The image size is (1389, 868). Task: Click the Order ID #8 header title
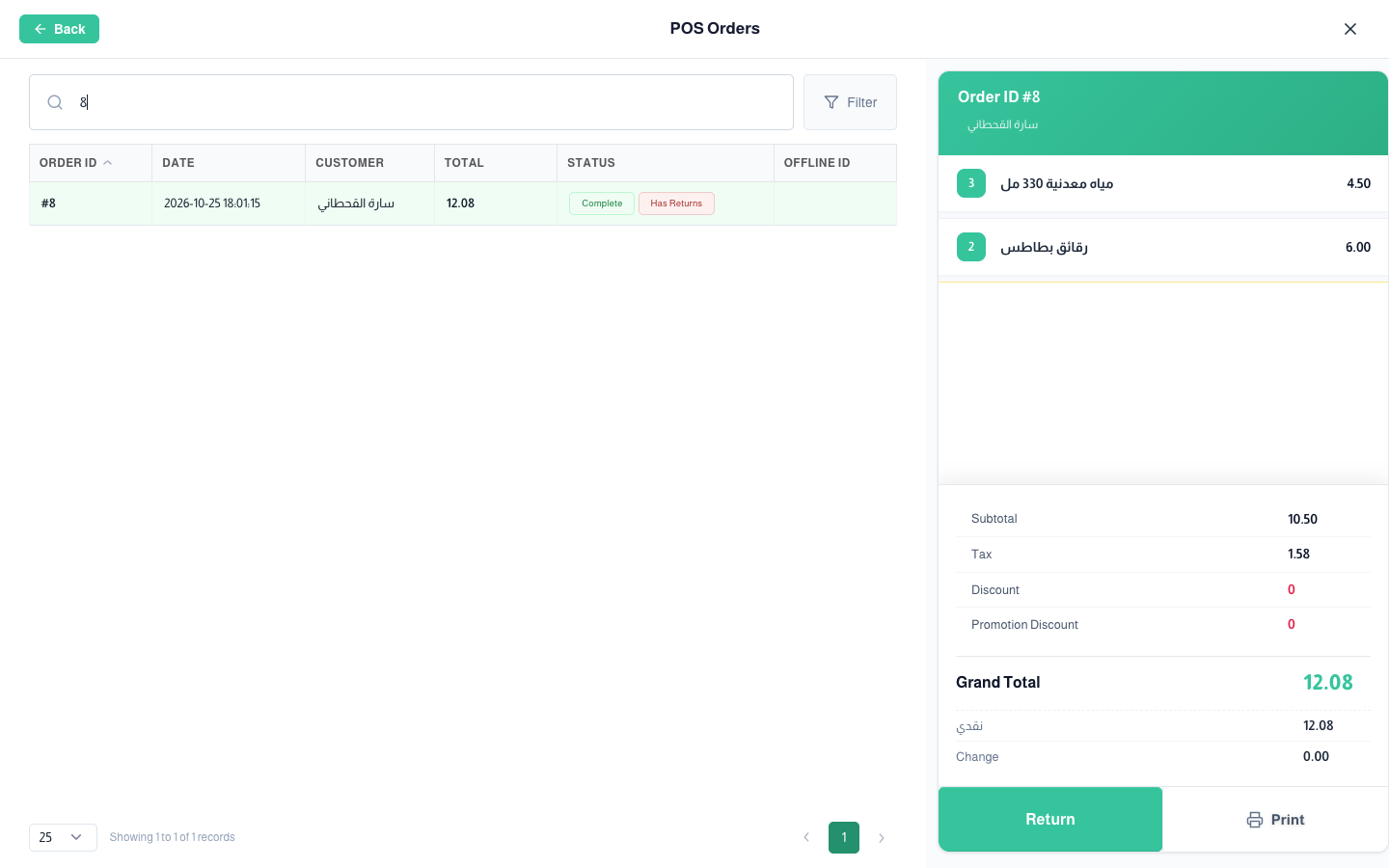click(x=999, y=96)
